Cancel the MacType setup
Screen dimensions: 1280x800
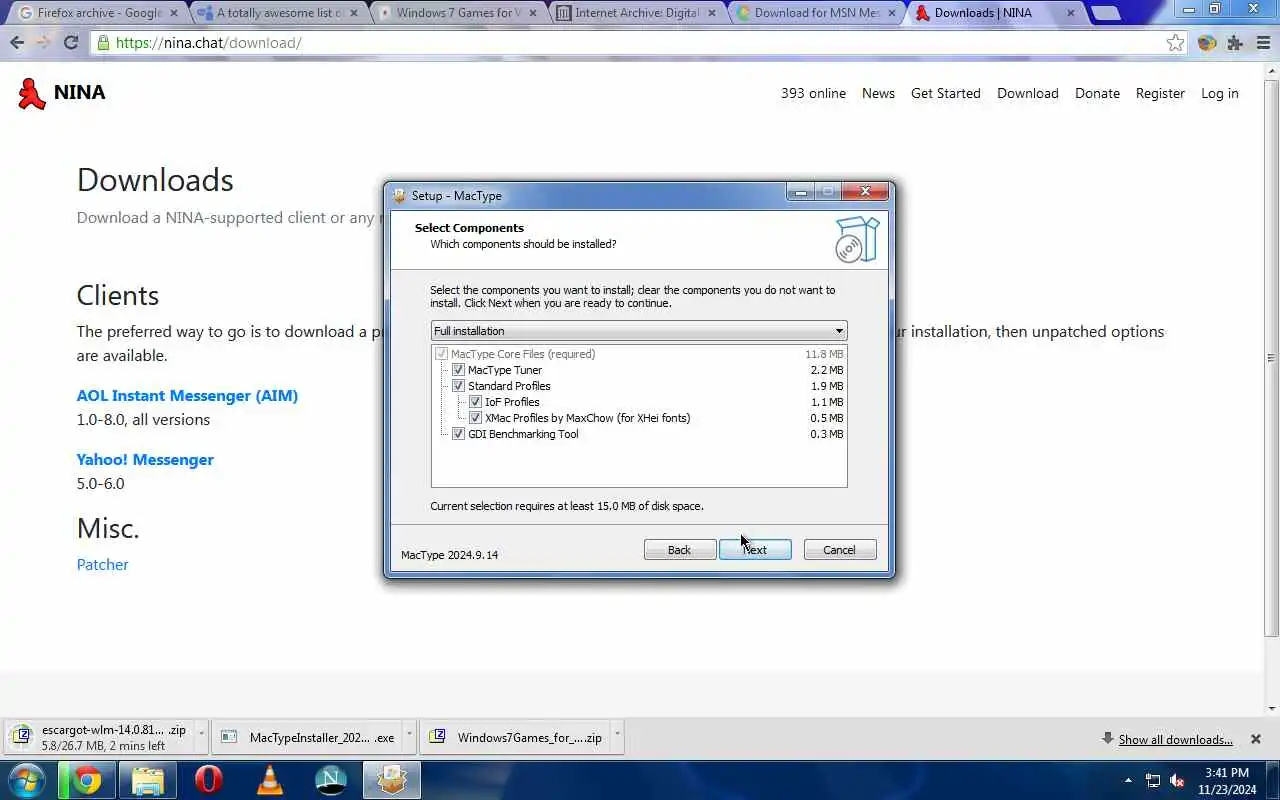(x=839, y=550)
